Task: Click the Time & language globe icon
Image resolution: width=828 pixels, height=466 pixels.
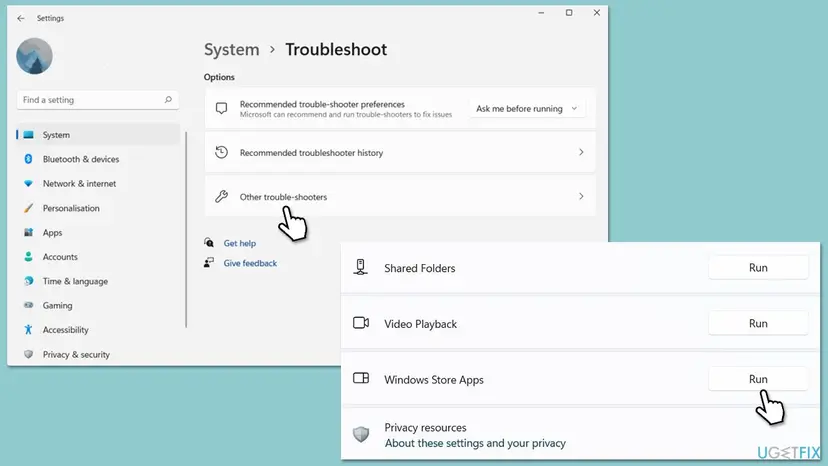Action: click(x=29, y=281)
